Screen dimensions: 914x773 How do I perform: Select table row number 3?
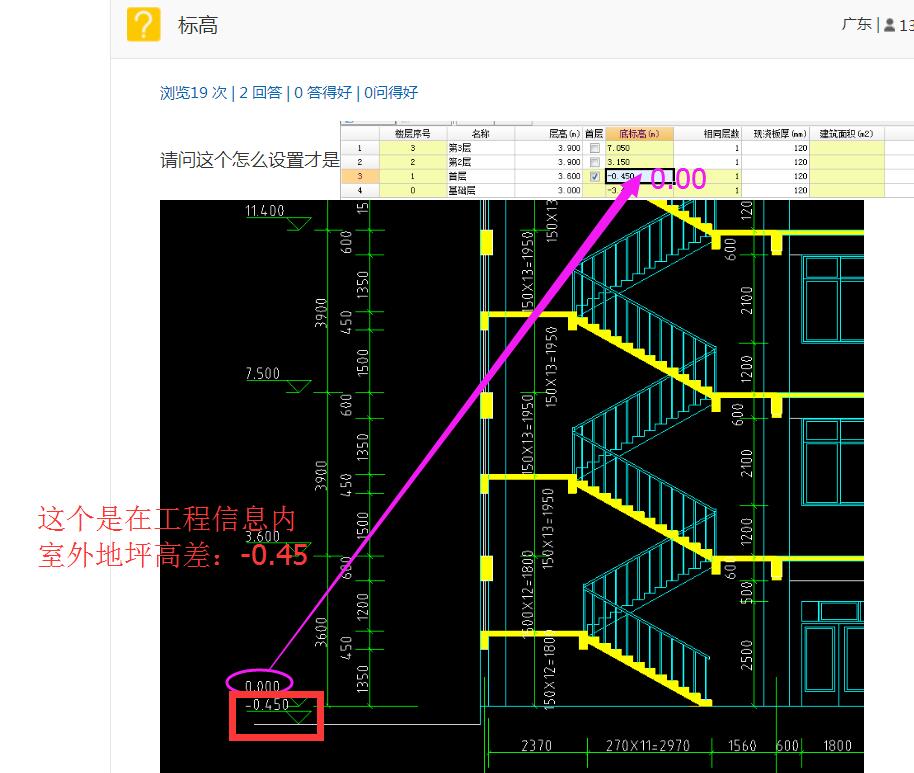360,176
